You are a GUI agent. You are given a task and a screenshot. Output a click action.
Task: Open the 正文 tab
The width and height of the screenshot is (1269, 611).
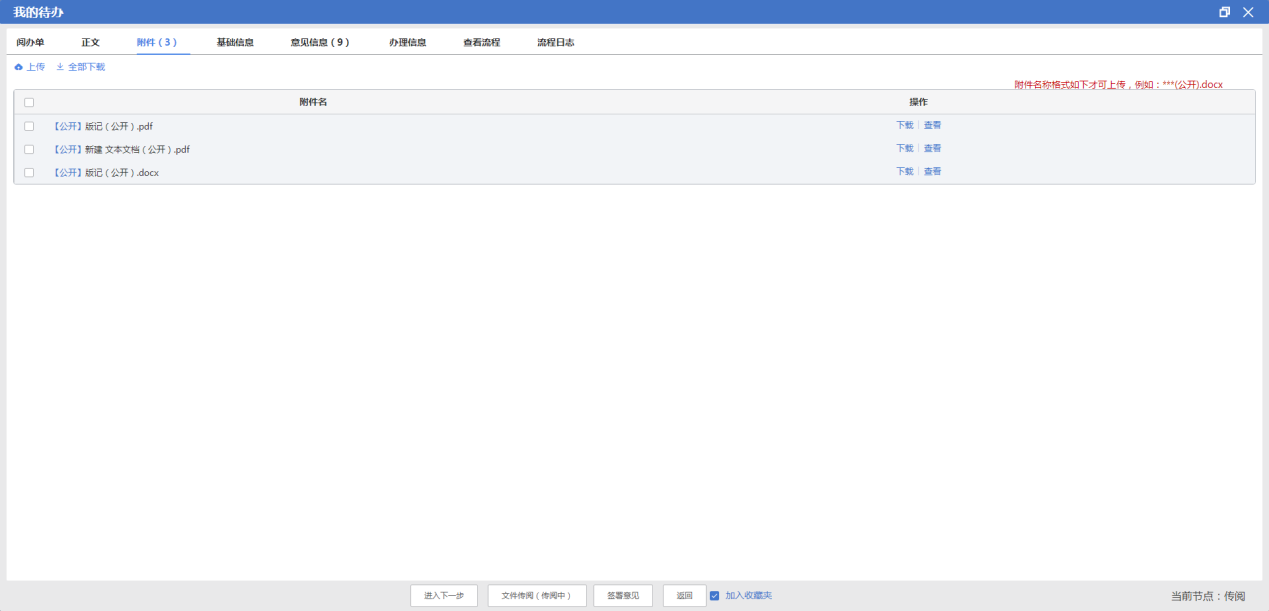pyautogui.click(x=91, y=43)
